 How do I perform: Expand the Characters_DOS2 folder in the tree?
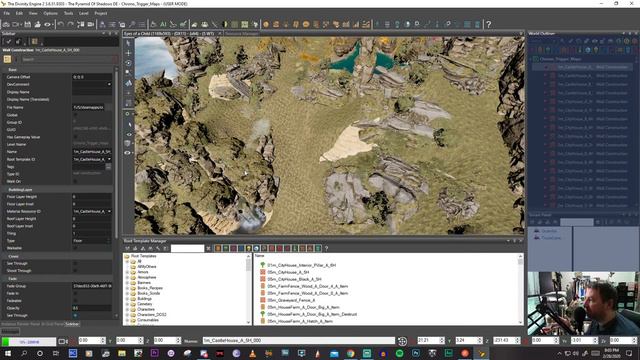(127, 315)
